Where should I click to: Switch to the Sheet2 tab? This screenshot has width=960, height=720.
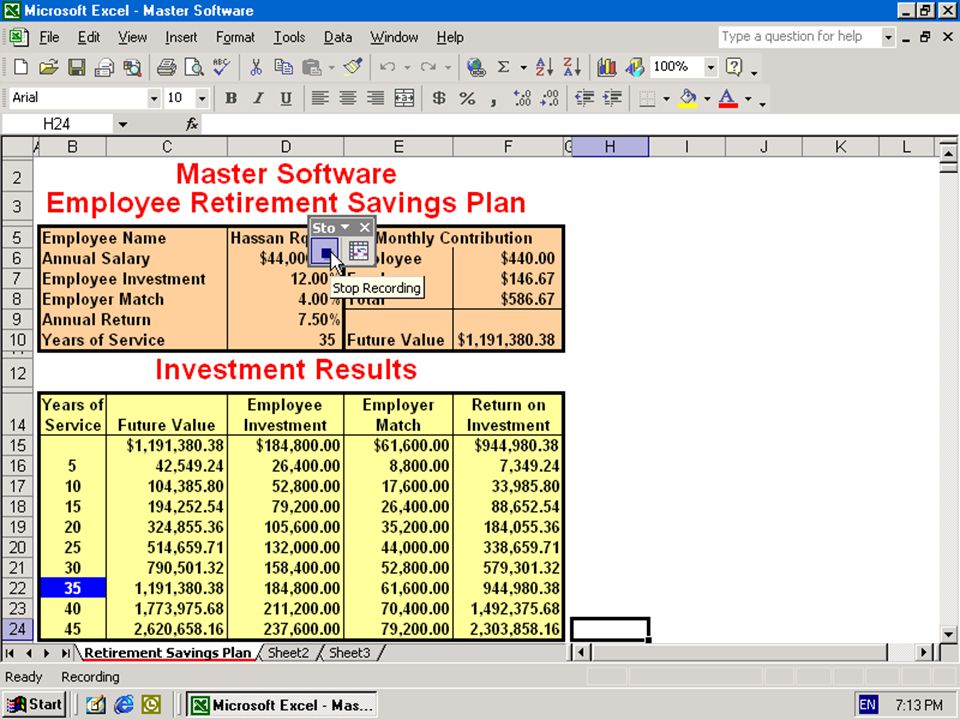[x=288, y=653]
